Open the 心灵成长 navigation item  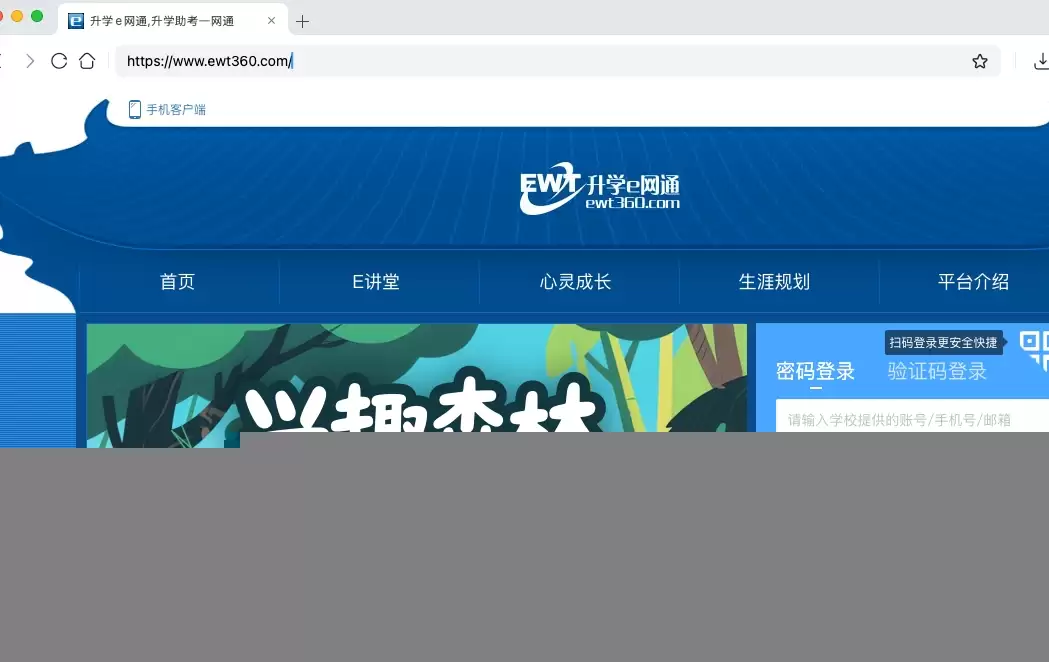pyautogui.click(x=575, y=282)
